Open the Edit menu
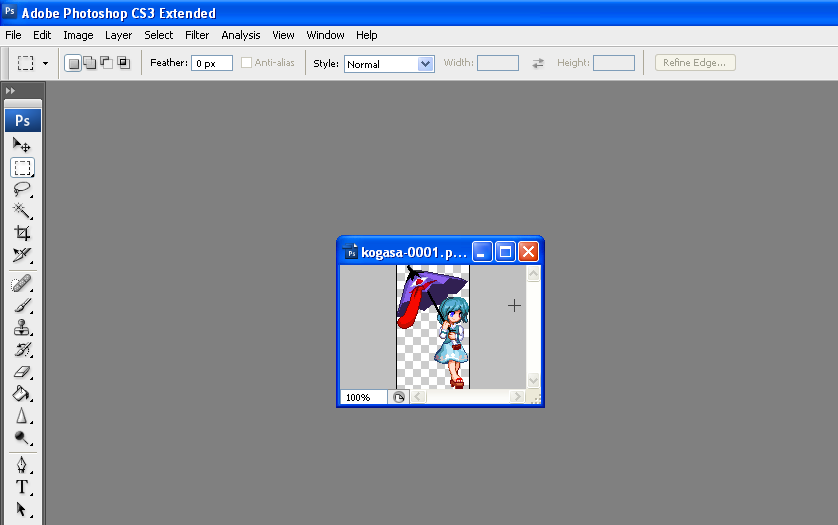 click(42, 35)
